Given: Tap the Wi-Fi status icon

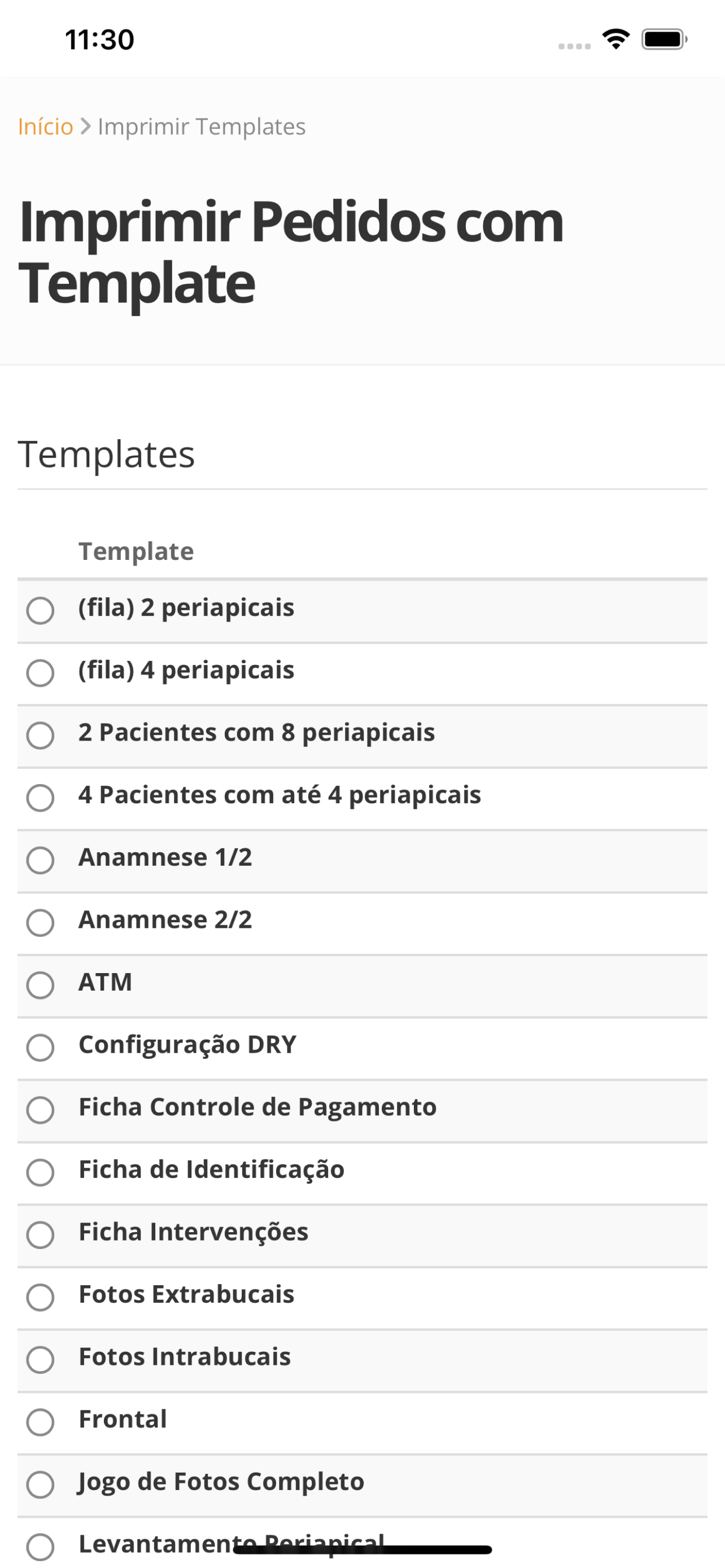Looking at the screenshot, I should tap(615, 40).
